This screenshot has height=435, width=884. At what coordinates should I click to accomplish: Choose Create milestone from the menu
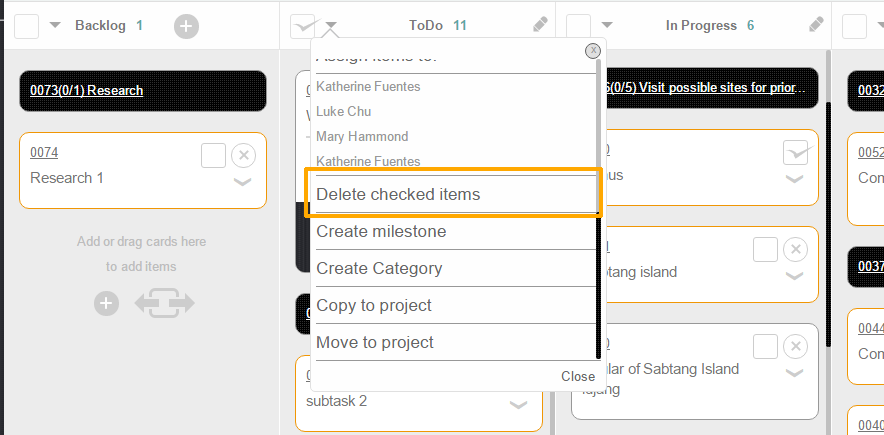coord(454,232)
